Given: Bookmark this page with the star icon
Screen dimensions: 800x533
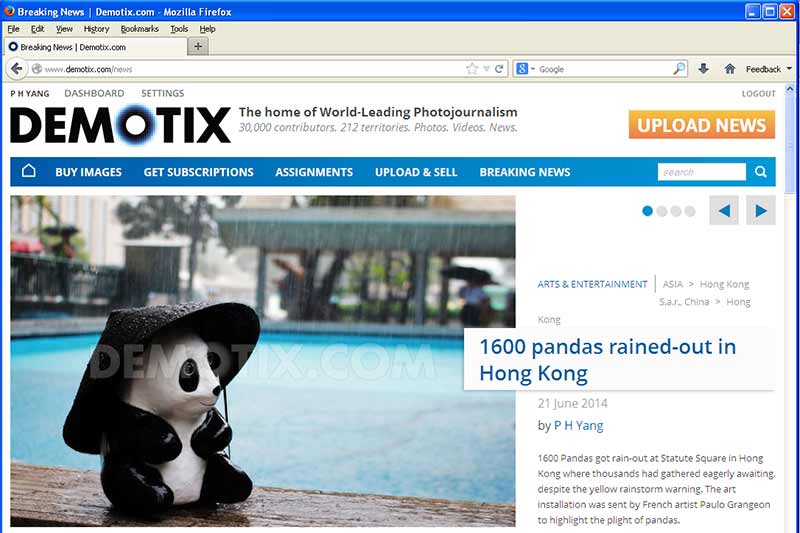Looking at the screenshot, I should coord(472,69).
